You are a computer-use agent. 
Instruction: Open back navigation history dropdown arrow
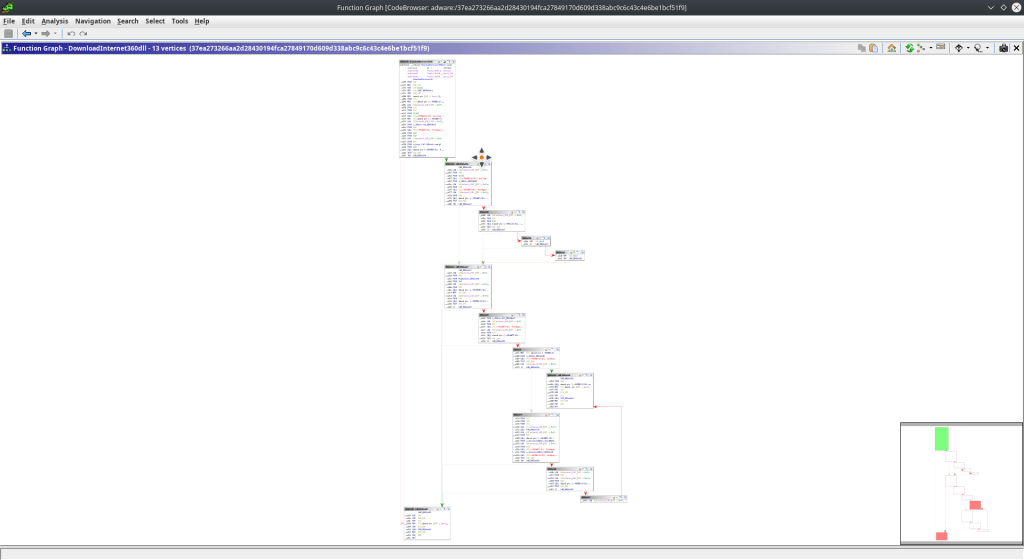36,33
